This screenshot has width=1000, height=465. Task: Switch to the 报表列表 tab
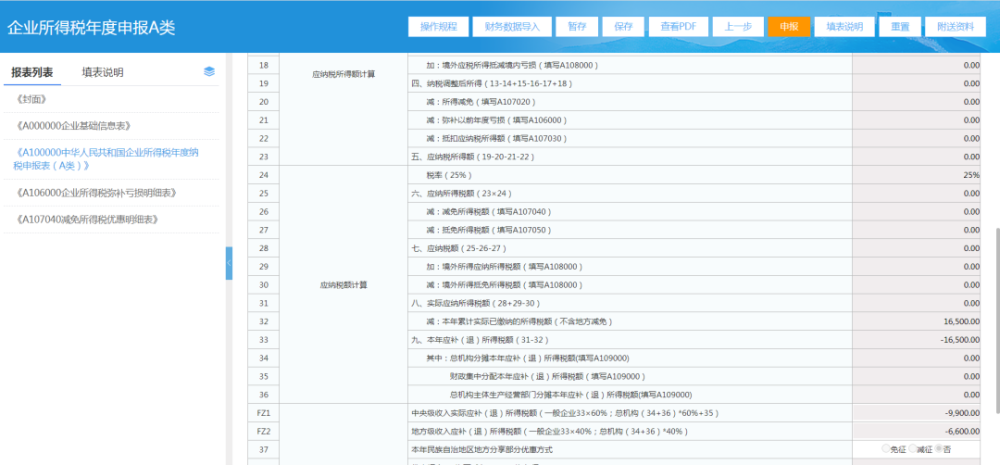coord(32,73)
